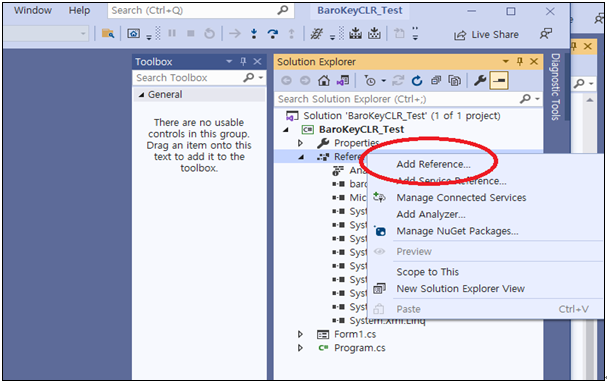Click the magnifier icon in main search box
Viewport: 607px width, 383px height.
pos(283,10)
